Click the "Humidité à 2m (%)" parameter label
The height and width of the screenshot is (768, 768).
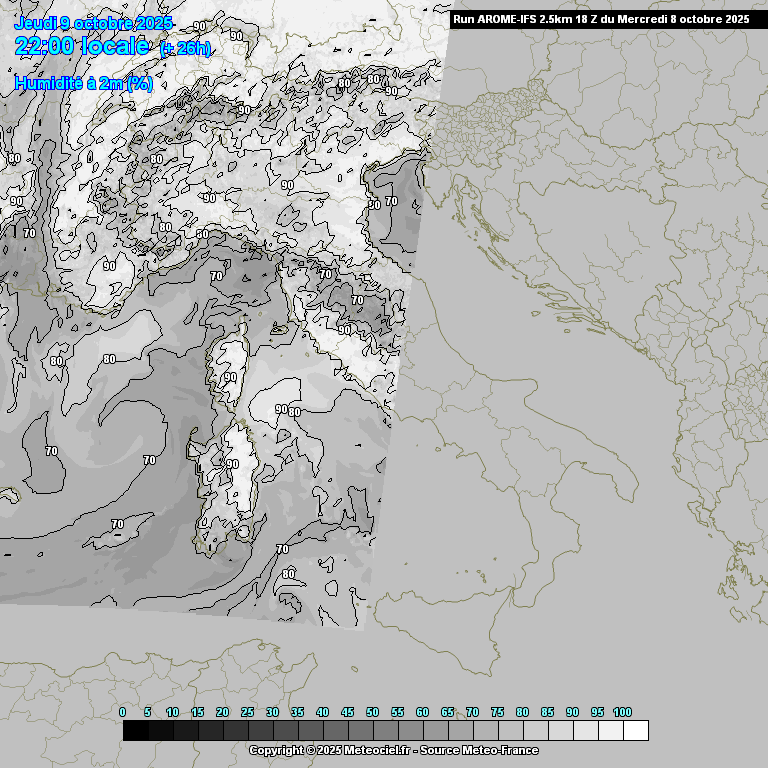[x=84, y=84]
